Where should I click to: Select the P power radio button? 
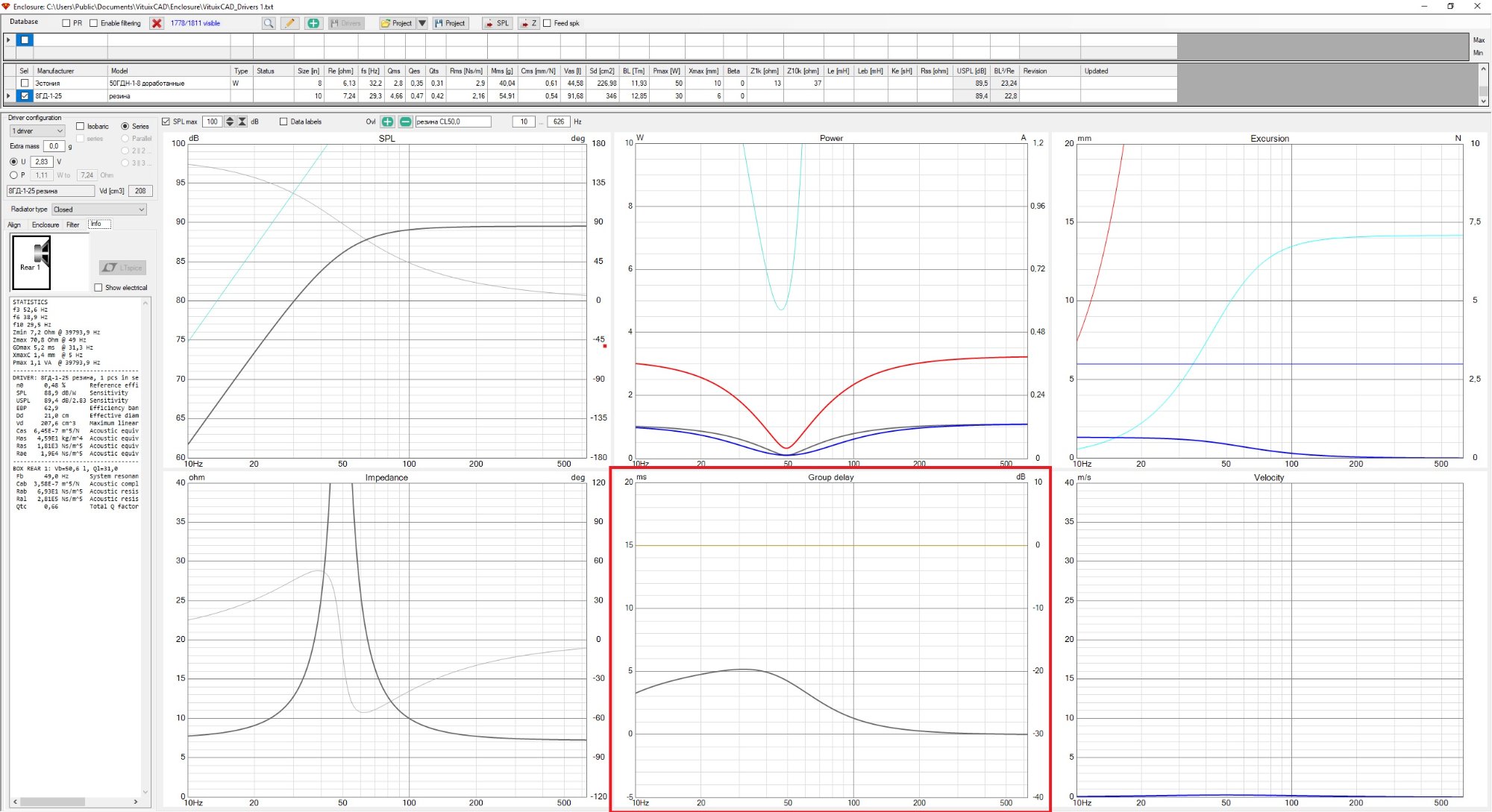(x=13, y=175)
